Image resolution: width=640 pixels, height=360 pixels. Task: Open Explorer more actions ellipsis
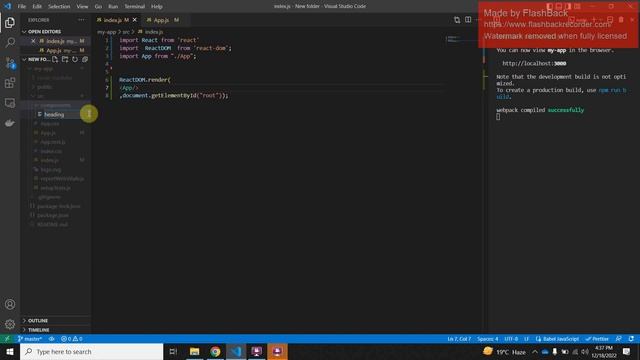click(x=82, y=20)
